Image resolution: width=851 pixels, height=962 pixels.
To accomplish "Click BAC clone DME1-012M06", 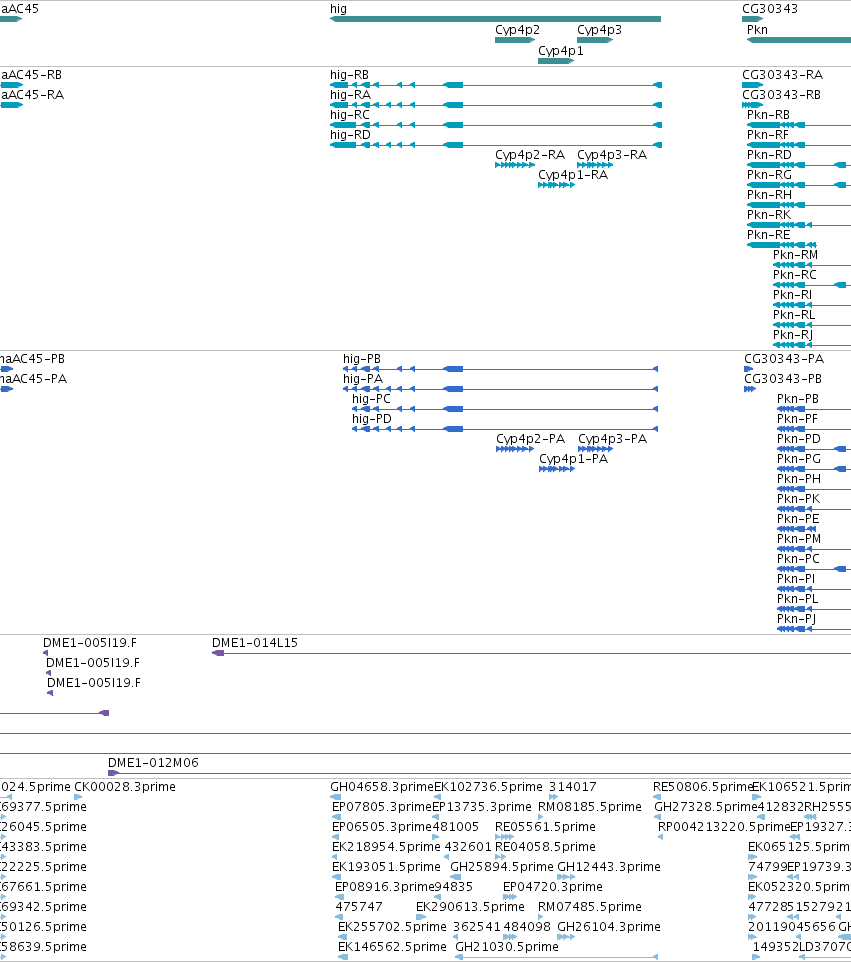I will 153,763.
